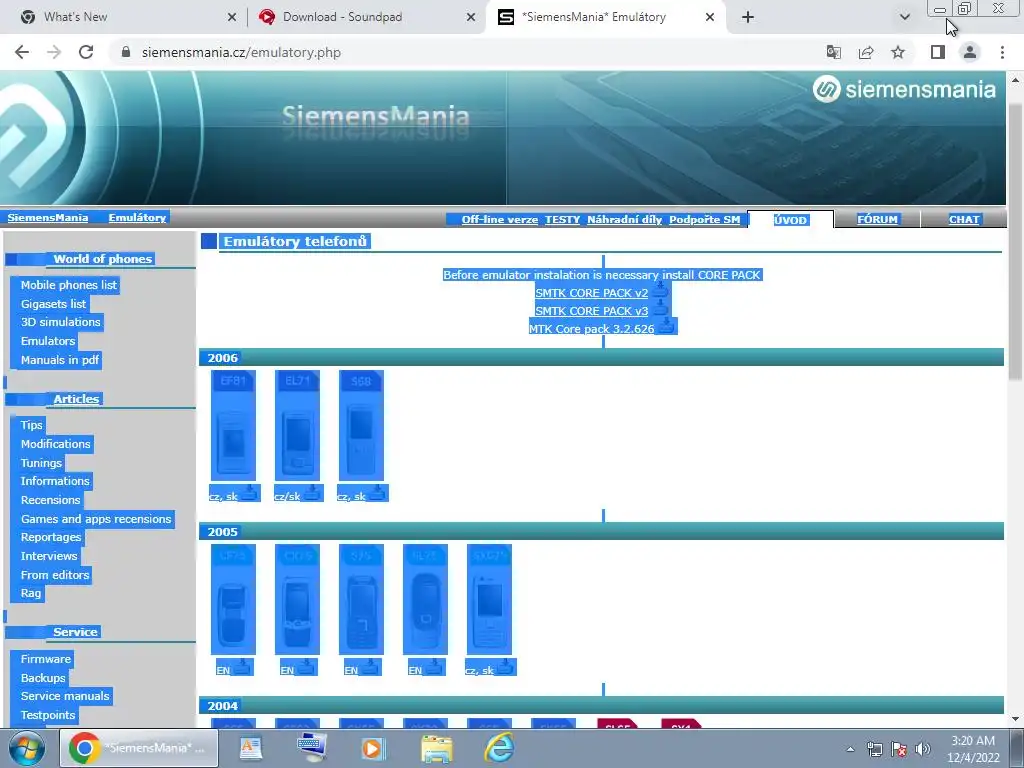Click download icon beside SMTK CORE PACK v3

pos(660,309)
